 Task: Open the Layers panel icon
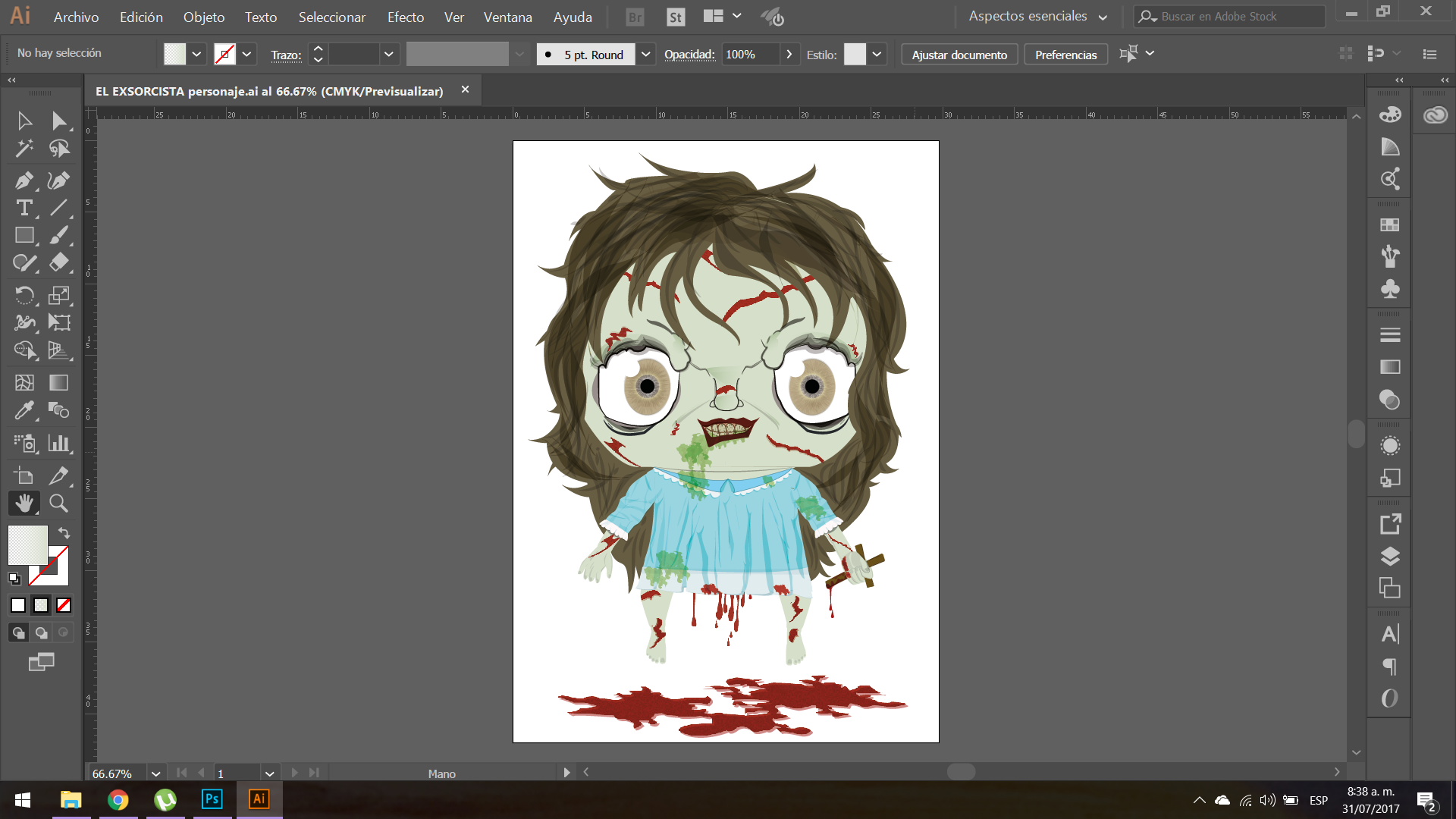(x=1389, y=557)
